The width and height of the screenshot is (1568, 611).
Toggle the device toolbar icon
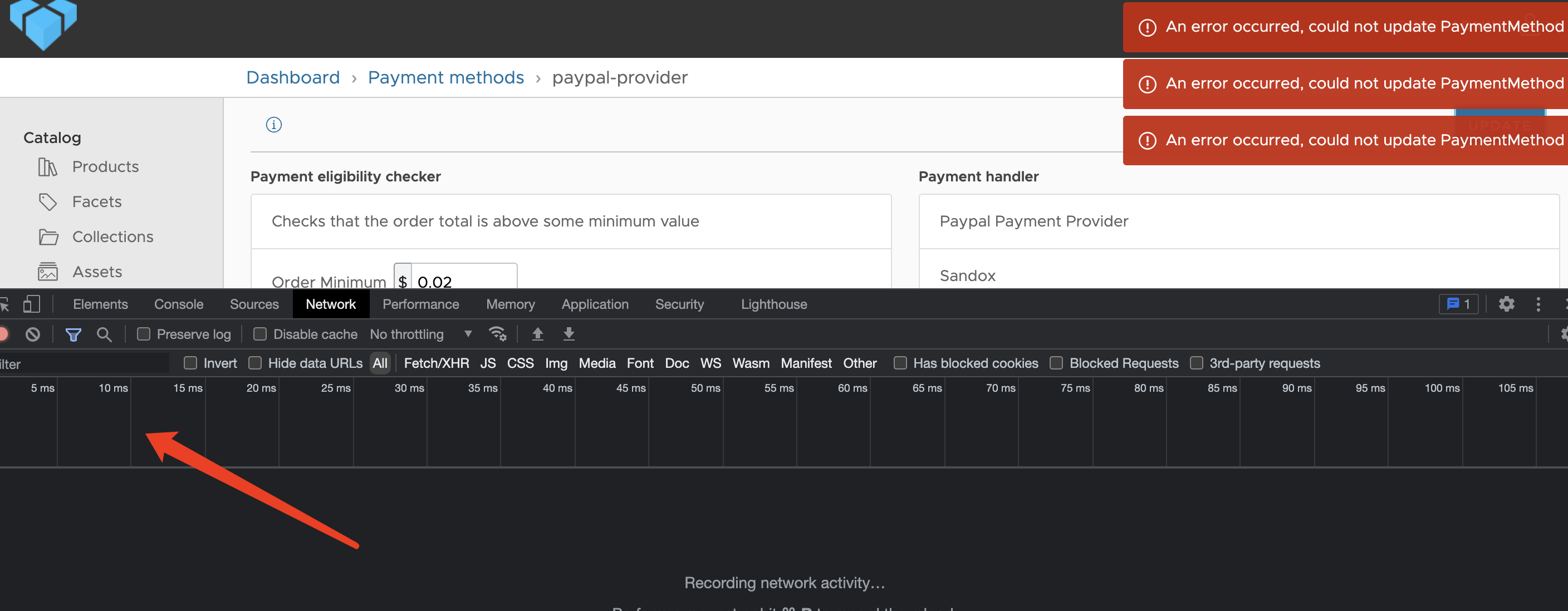pyautogui.click(x=32, y=304)
